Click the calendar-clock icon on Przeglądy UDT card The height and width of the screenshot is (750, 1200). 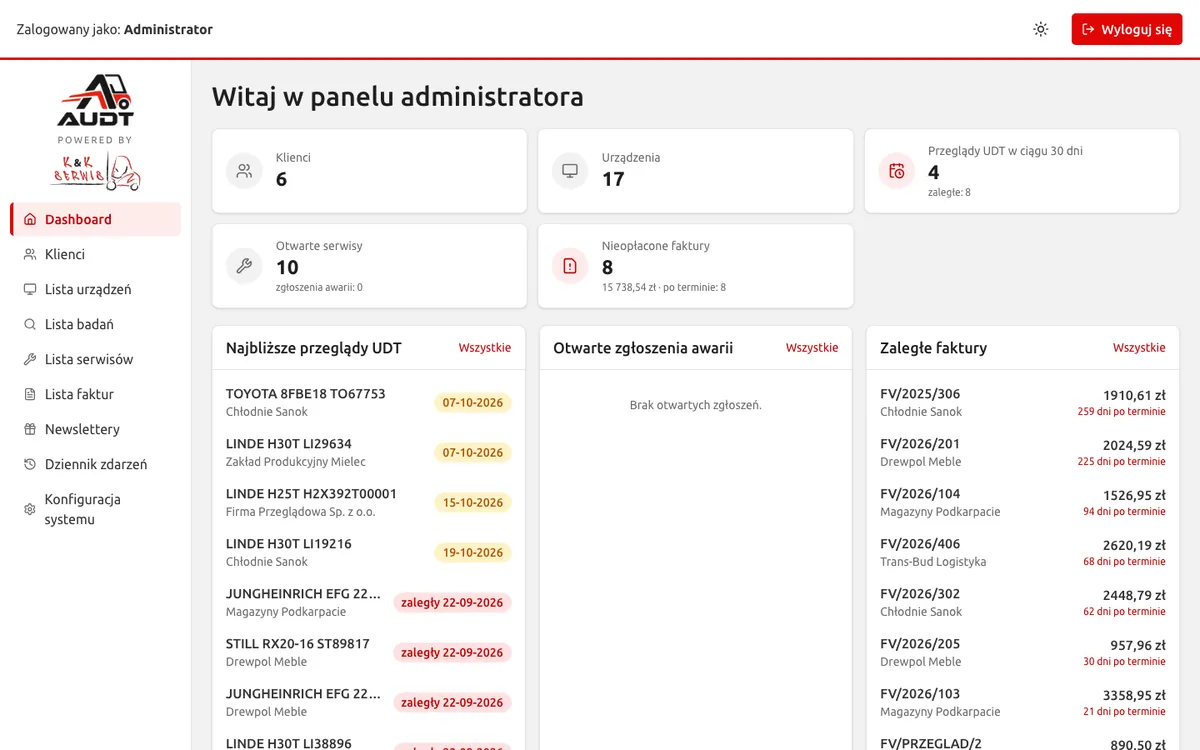897,171
